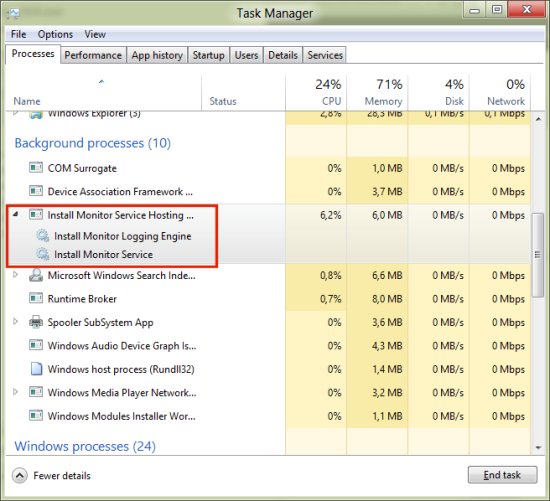Switch to the Details tab
The width and height of the screenshot is (550, 501).
tap(283, 55)
